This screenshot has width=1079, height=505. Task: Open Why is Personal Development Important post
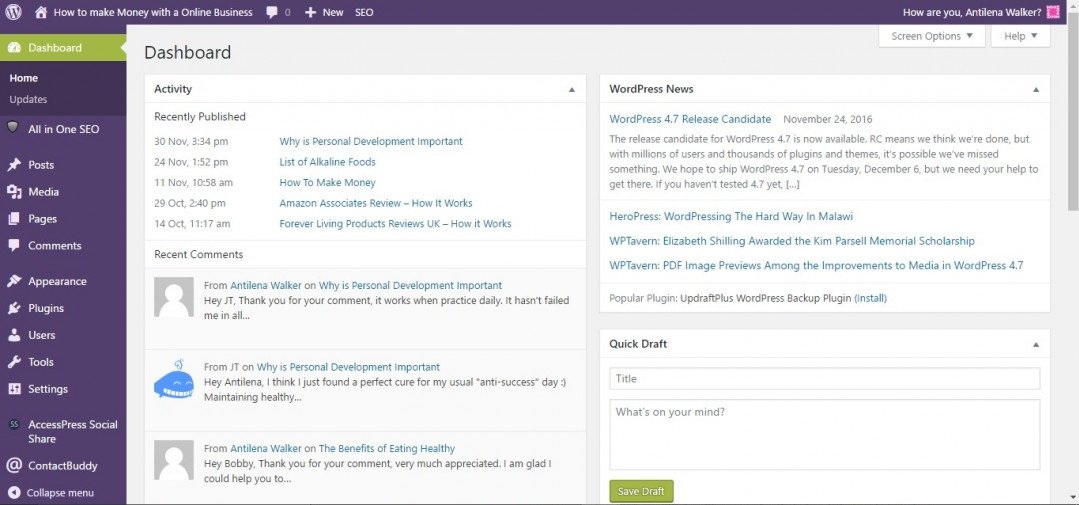[x=371, y=141]
